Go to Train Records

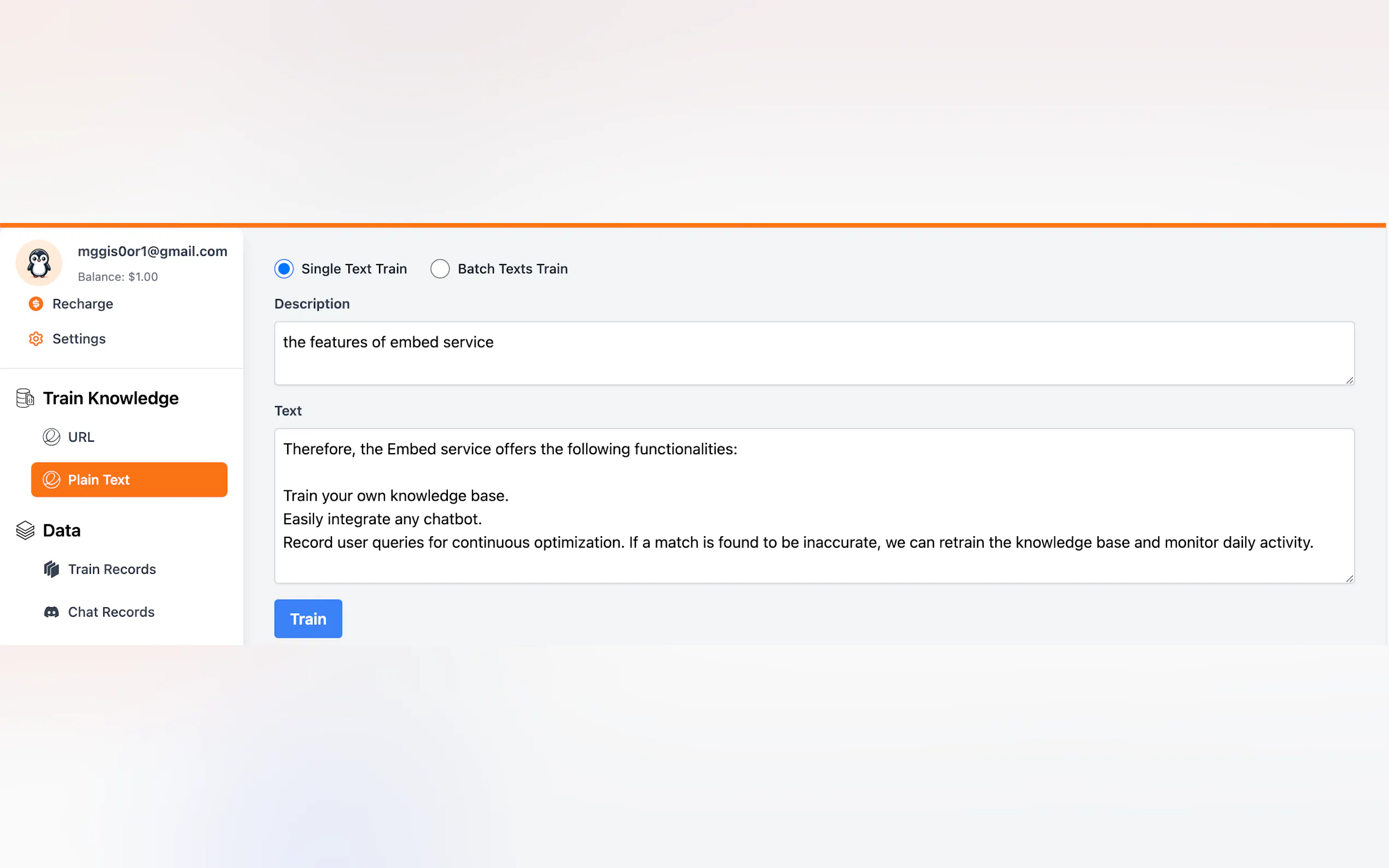pos(112,569)
